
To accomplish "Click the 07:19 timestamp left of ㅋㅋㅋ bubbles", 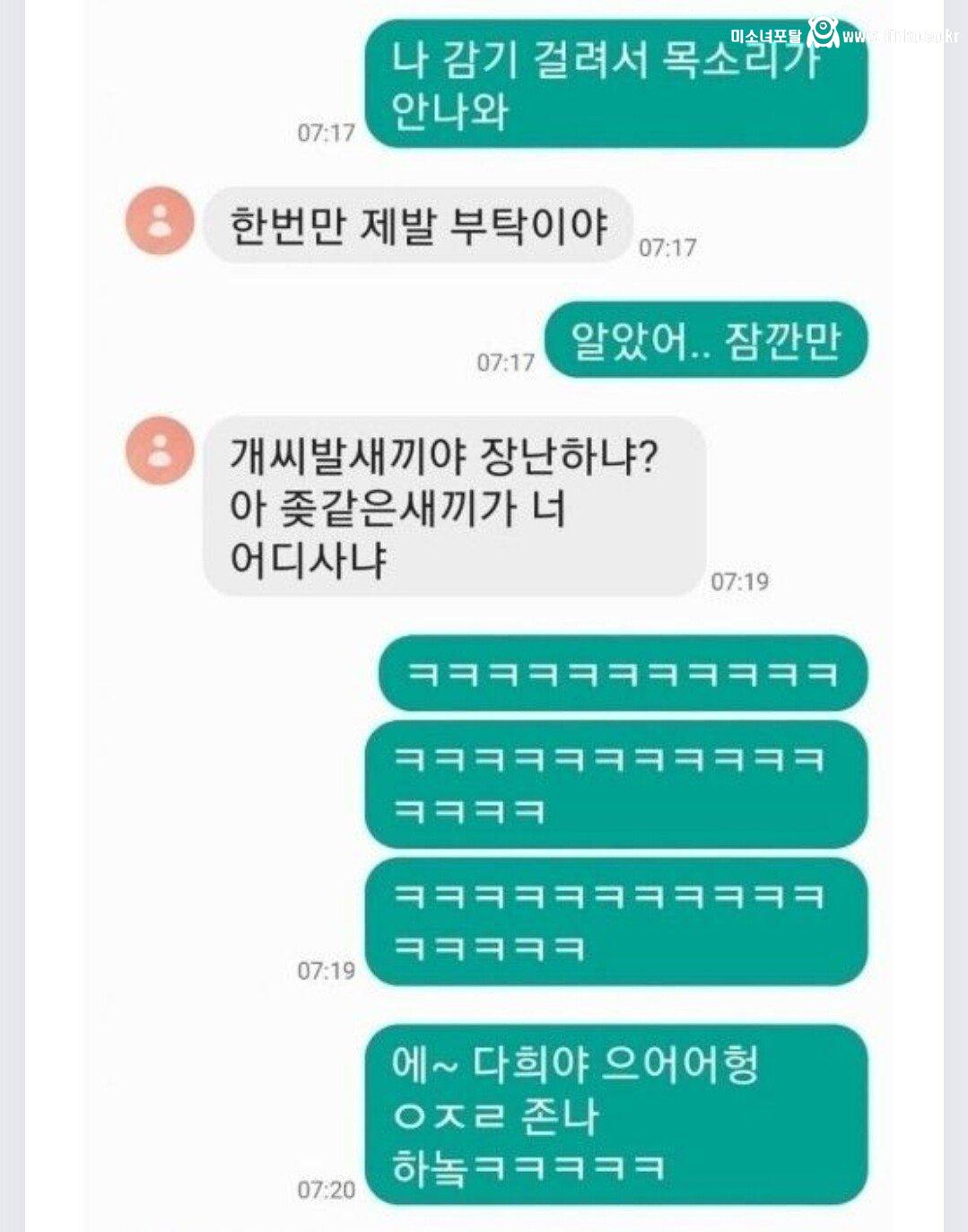I will click(x=327, y=970).
